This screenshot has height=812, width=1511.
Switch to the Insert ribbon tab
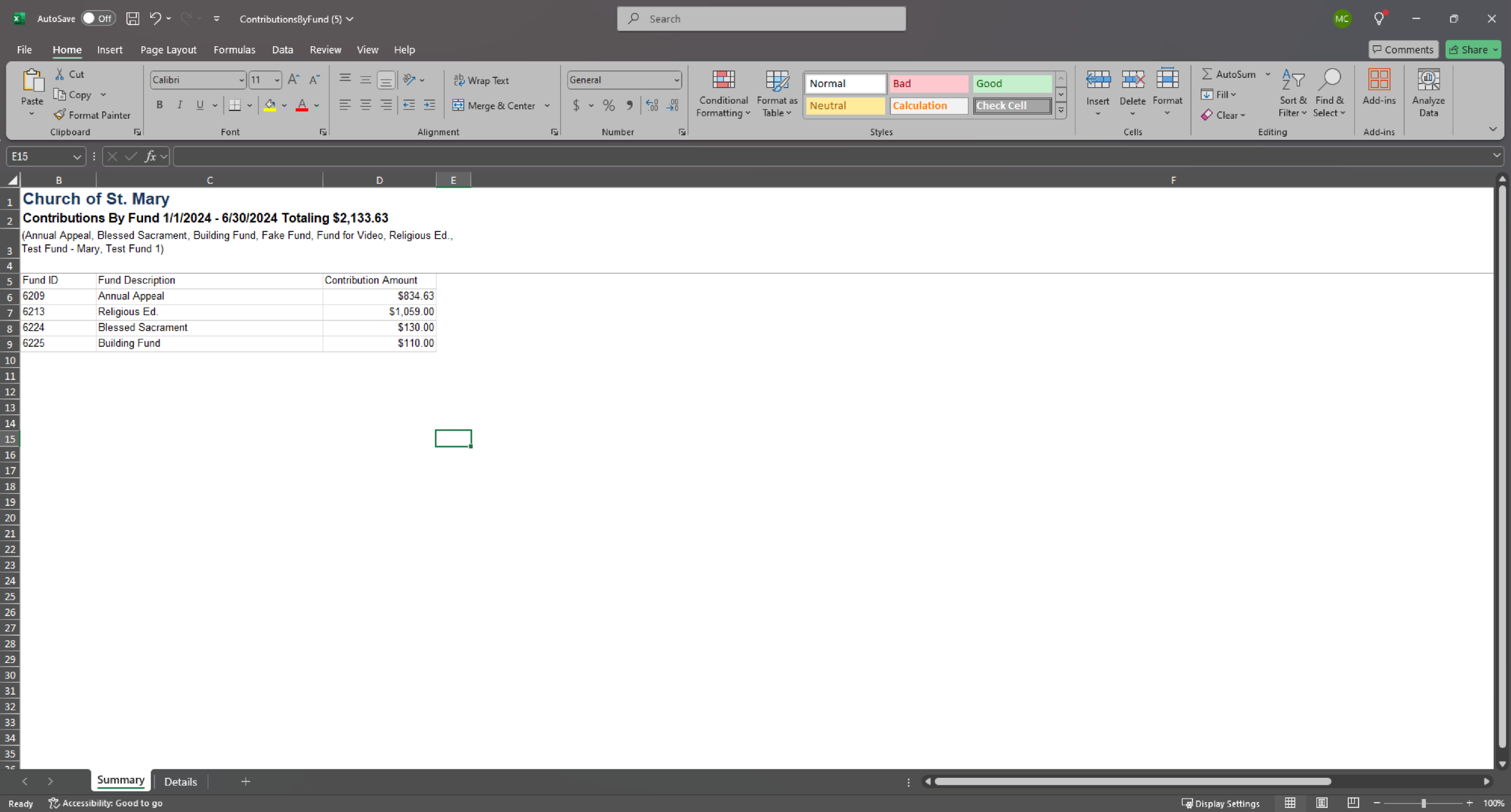[x=110, y=50]
